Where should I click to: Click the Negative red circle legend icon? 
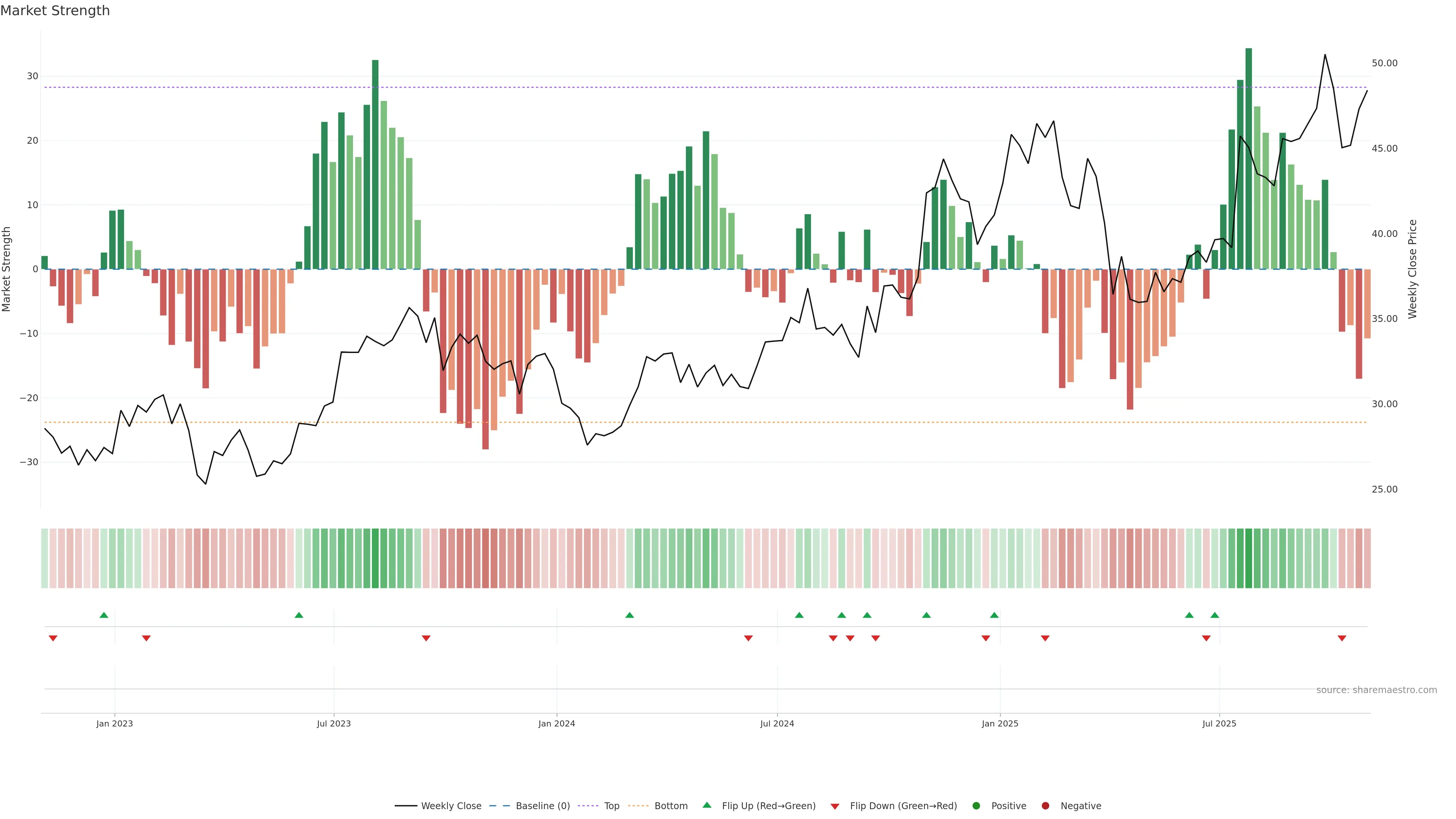click(x=1045, y=805)
